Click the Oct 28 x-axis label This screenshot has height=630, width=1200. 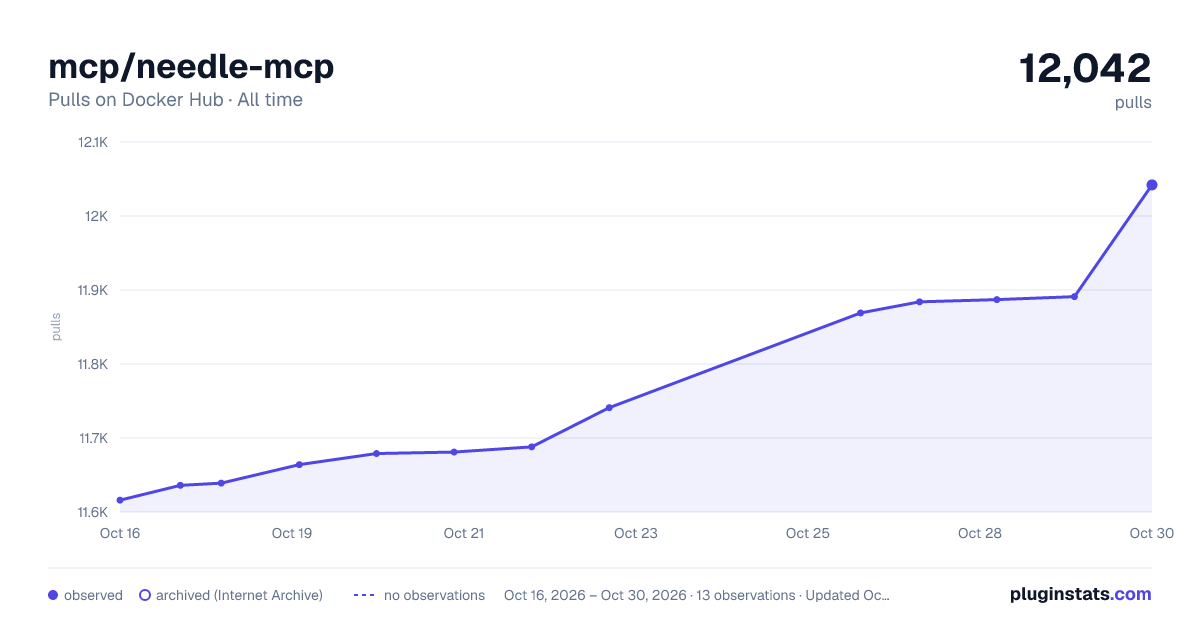point(980,533)
